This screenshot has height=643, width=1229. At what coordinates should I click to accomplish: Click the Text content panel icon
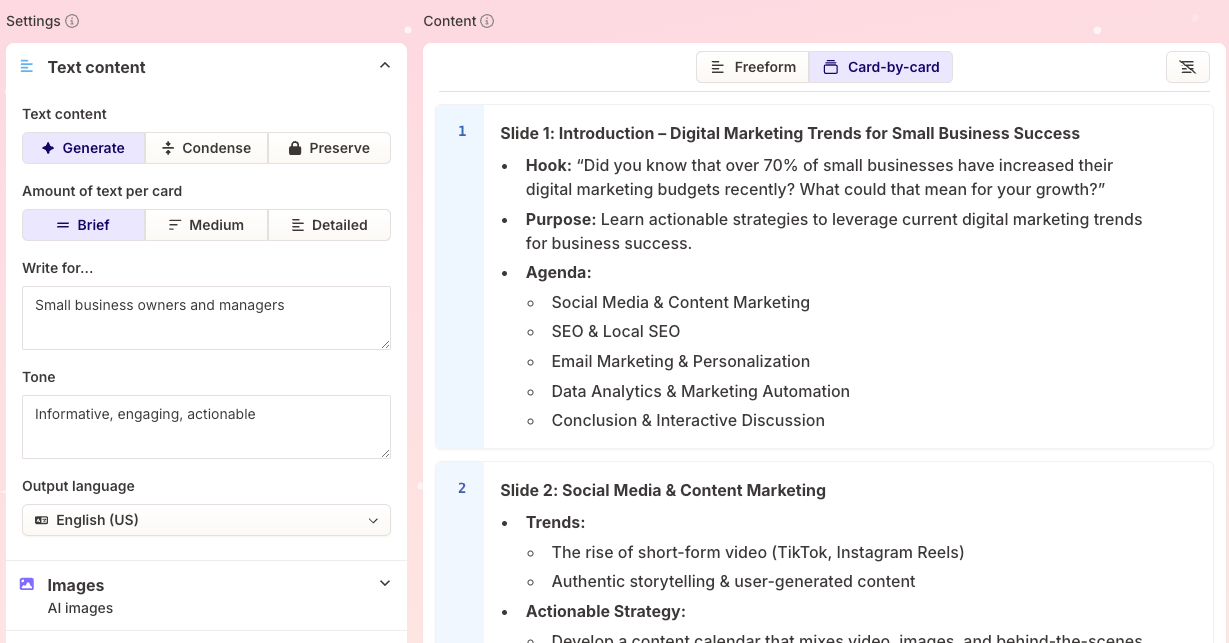(27, 67)
